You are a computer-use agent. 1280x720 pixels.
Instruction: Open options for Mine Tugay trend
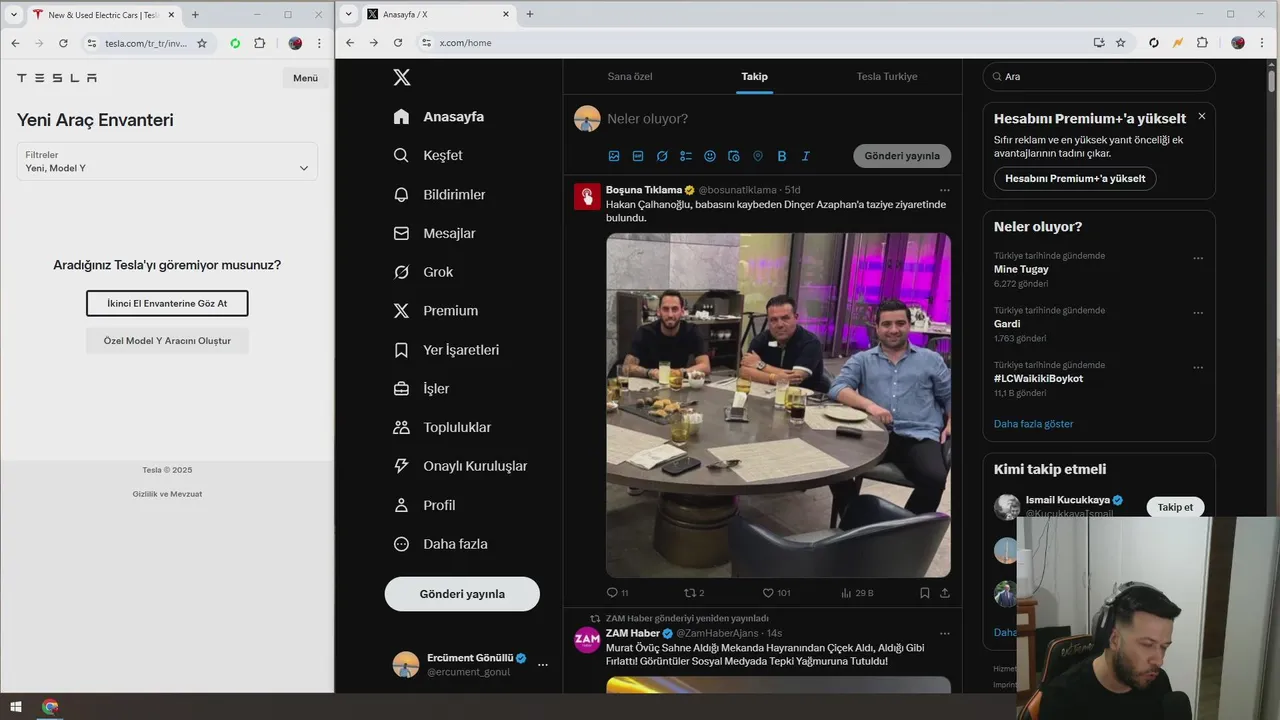point(1198,258)
